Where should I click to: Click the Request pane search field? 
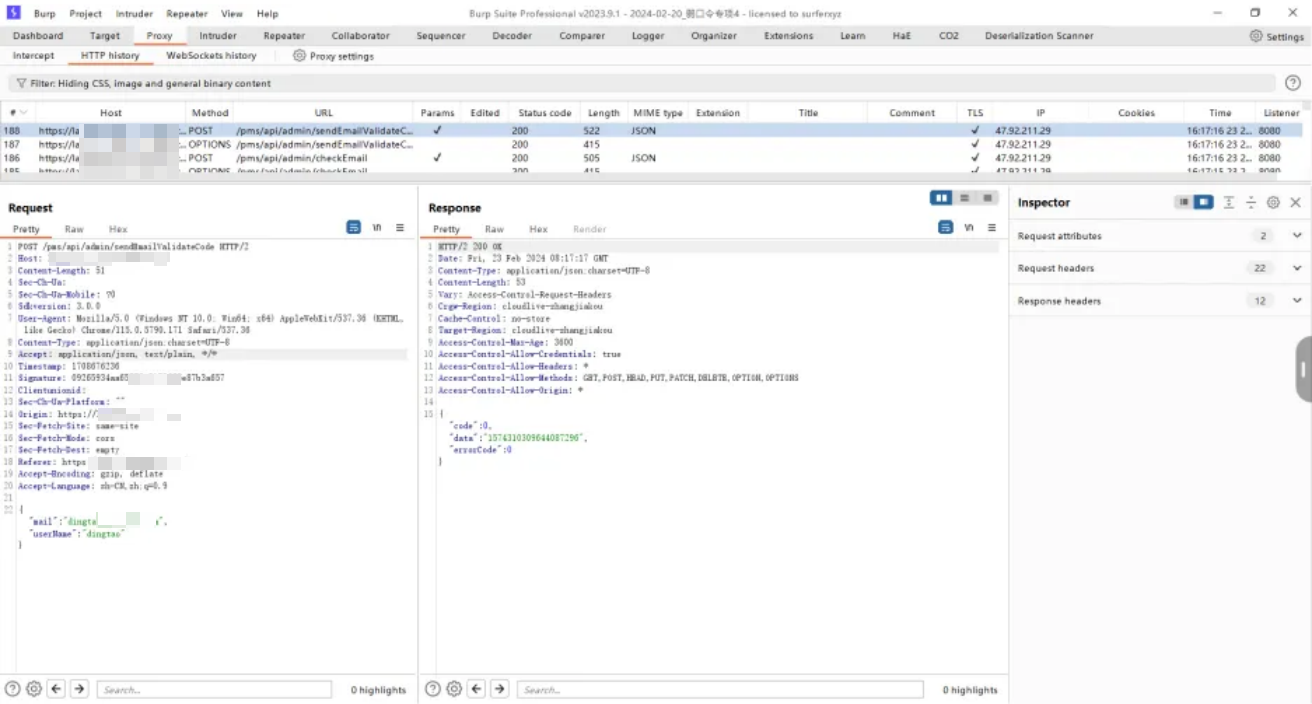click(x=214, y=689)
